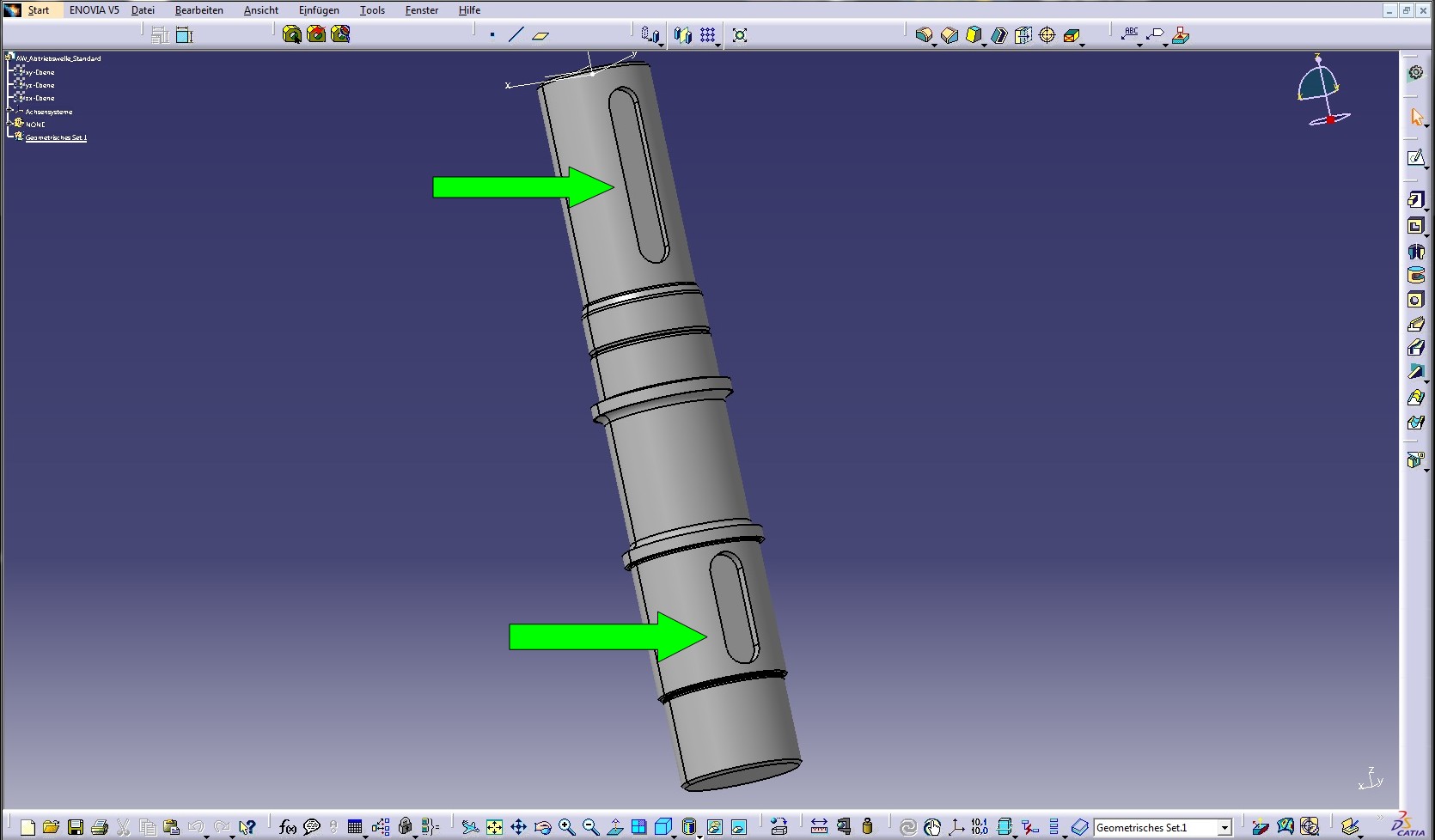
Task: Open the Datei menu
Action: 143,10
